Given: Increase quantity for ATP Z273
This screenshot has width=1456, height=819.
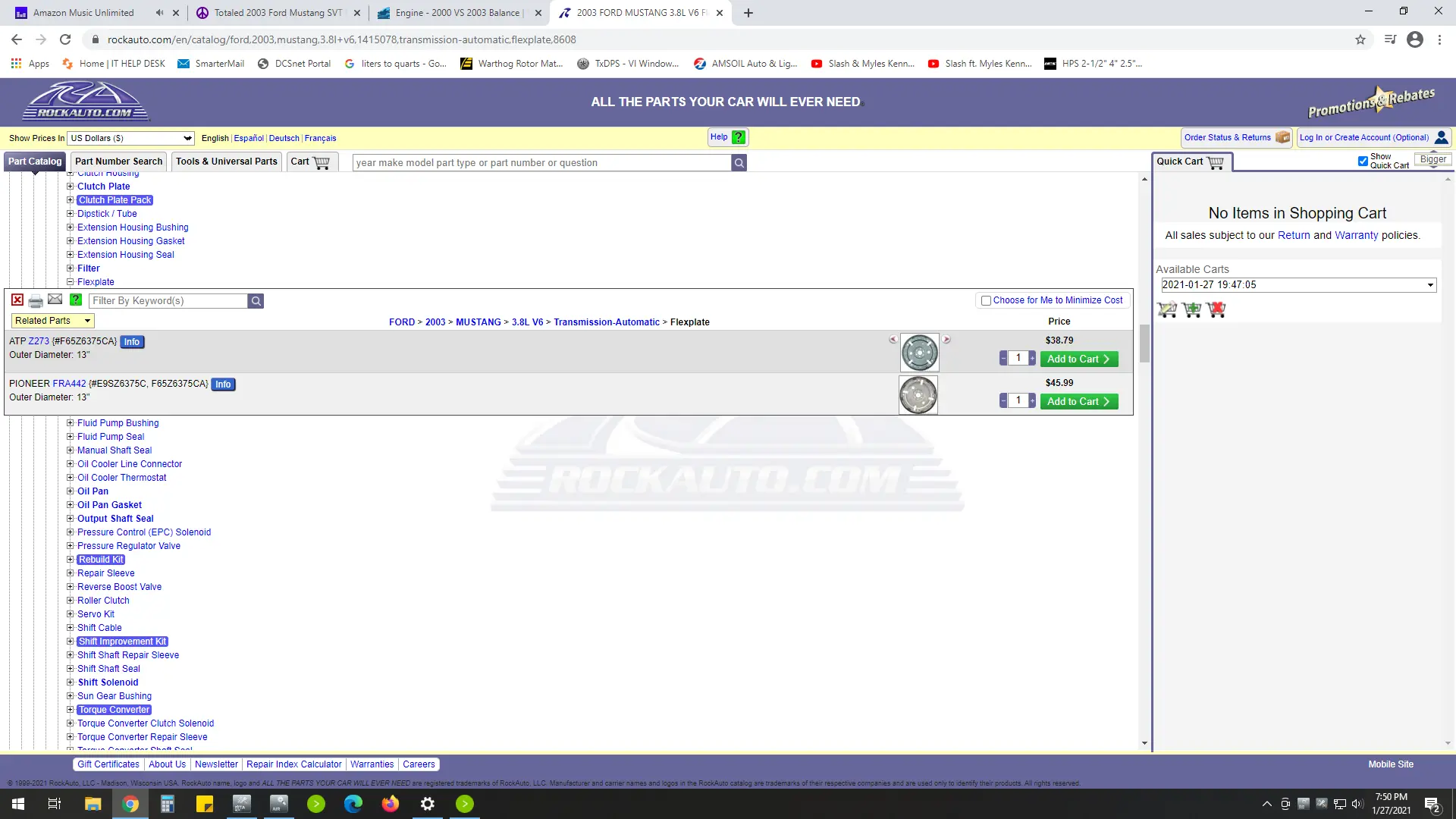Looking at the screenshot, I should point(1032,359).
